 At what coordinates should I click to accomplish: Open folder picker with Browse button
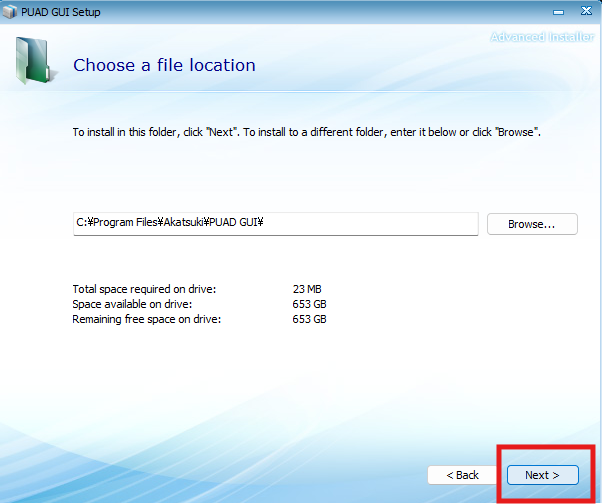[532, 224]
